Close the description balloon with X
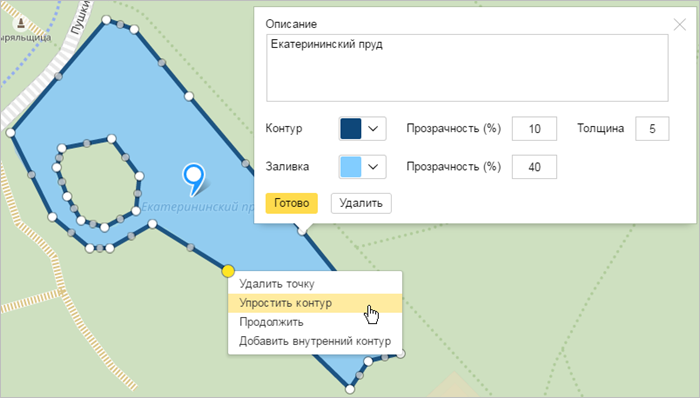This screenshot has height=398, width=700. point(679,24)
